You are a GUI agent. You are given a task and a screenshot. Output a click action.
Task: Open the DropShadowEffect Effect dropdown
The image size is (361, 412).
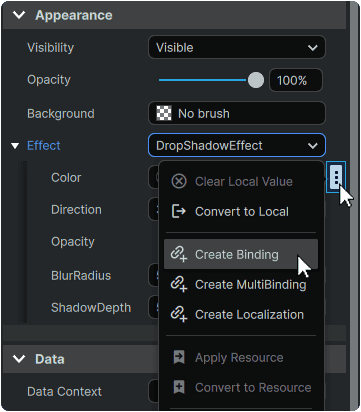(237, 145)
